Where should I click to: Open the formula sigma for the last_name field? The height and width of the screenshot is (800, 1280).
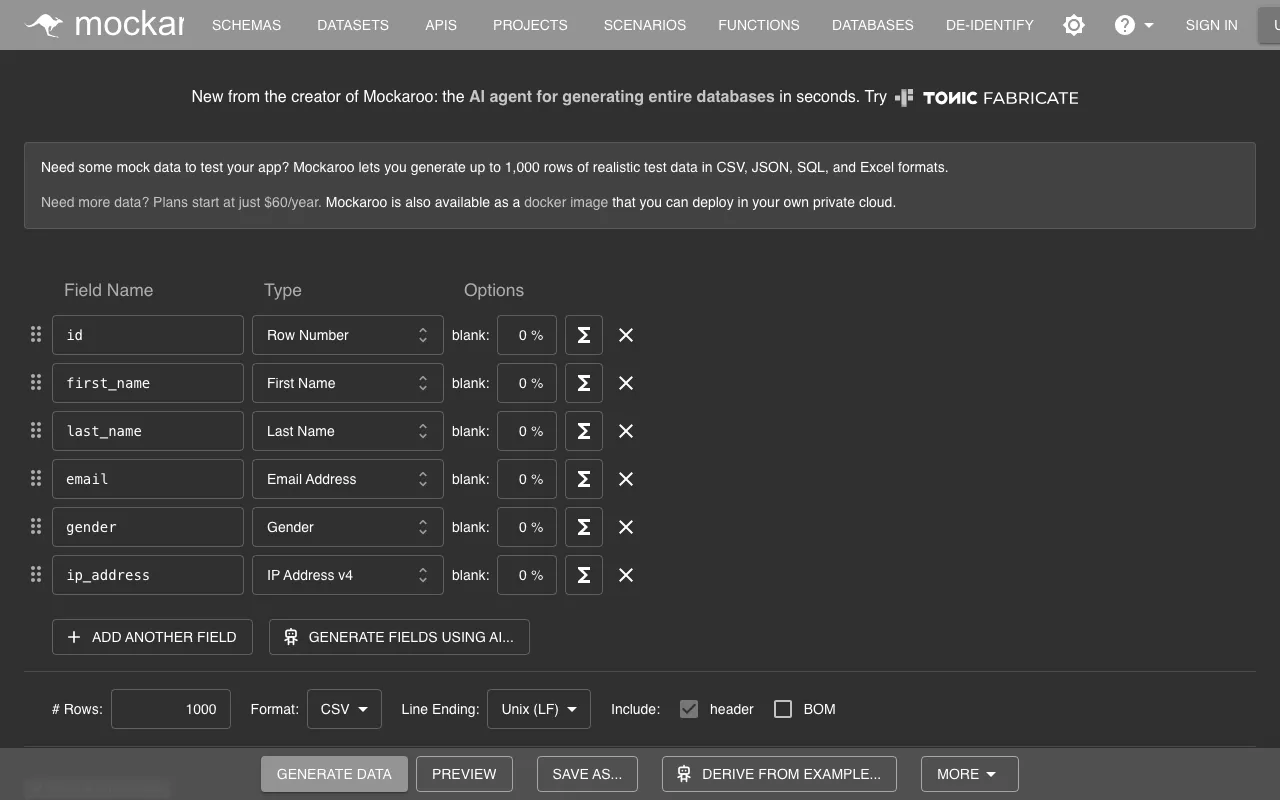tap(584, 431)
